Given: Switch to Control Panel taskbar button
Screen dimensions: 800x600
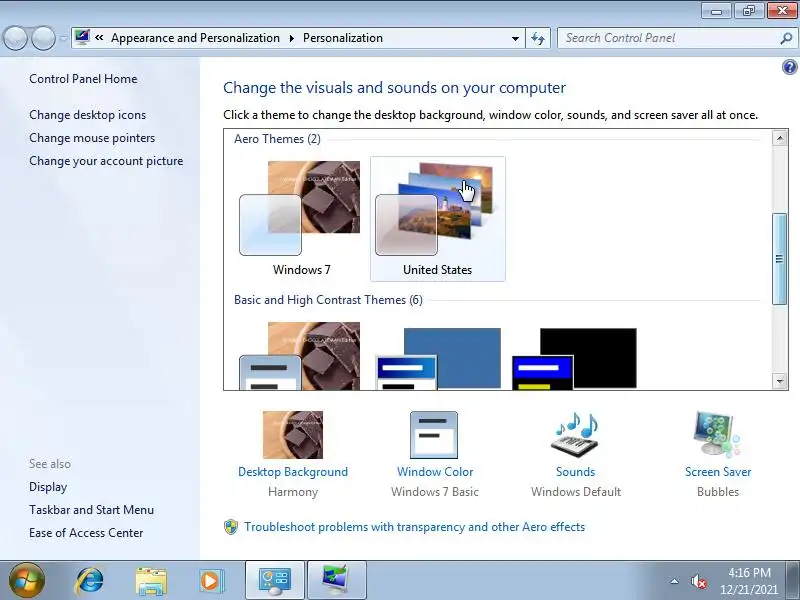Looking at the screenshot, I should 275,581.
